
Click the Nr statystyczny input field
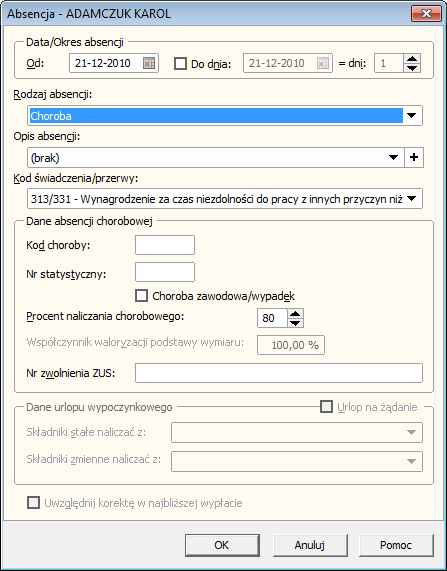pos(165,272)
